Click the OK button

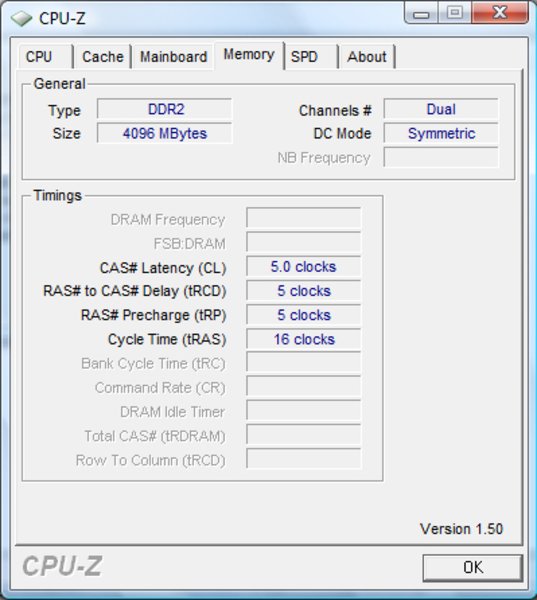point(473,567)
